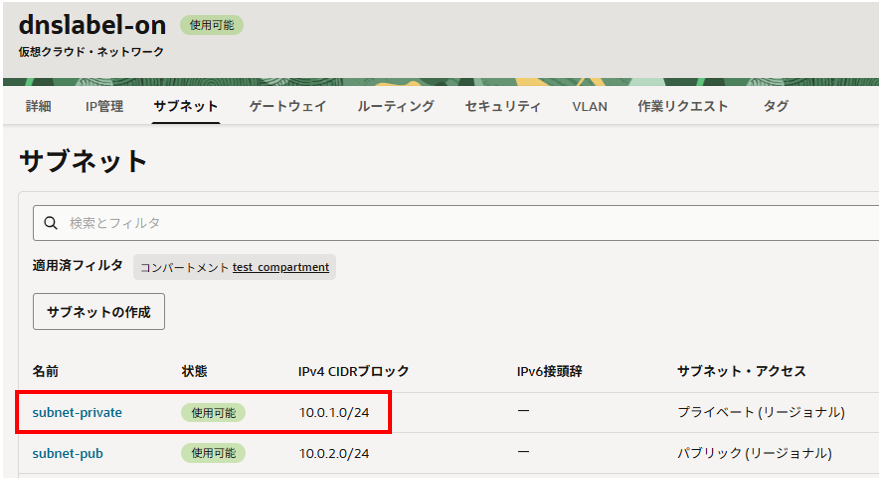Viewport: 883px width, 480px height.
Task: Switch to the セキュリティ tab
Action: click(502, 106)
